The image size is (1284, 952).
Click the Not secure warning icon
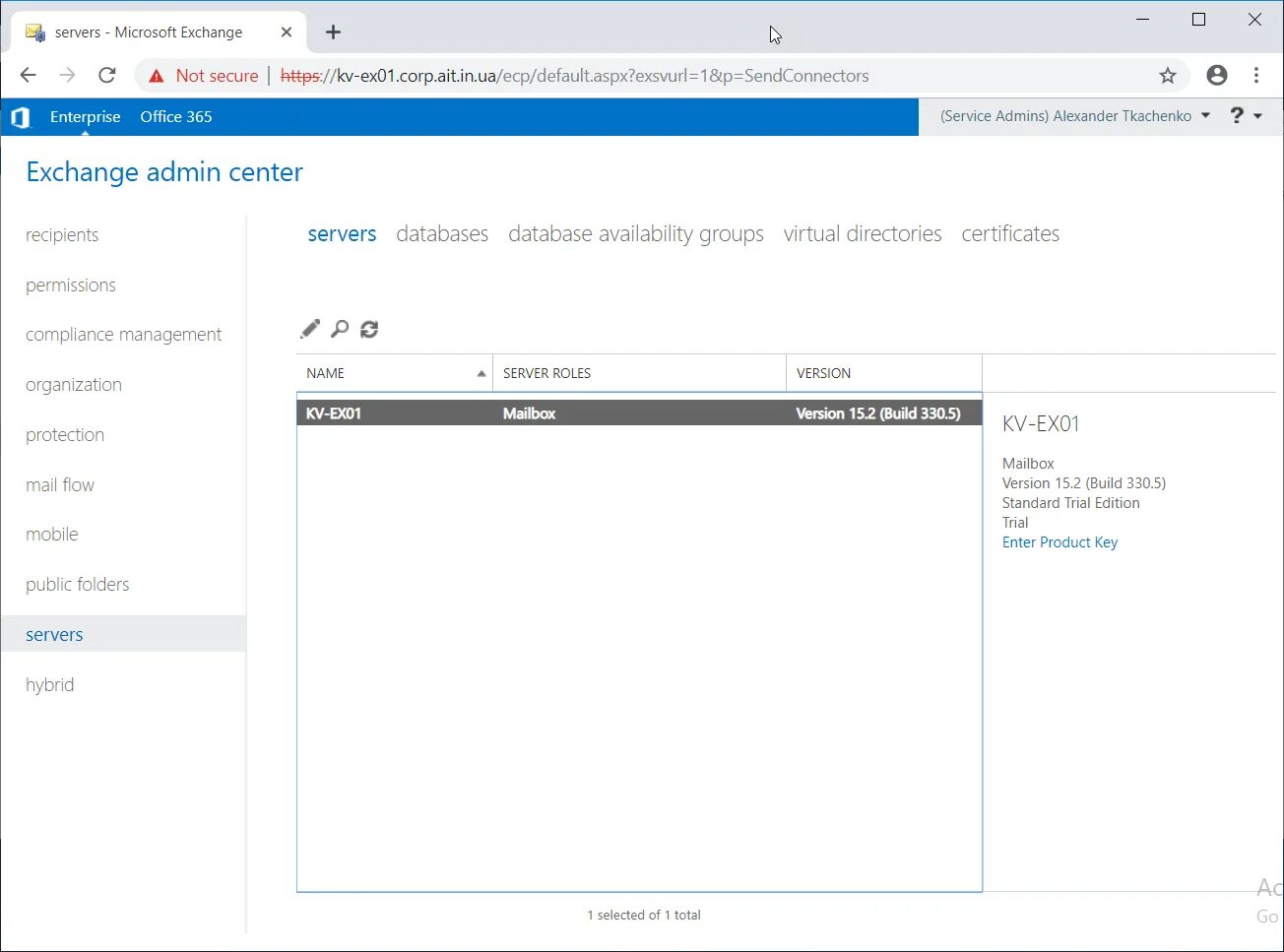point(157,76)
